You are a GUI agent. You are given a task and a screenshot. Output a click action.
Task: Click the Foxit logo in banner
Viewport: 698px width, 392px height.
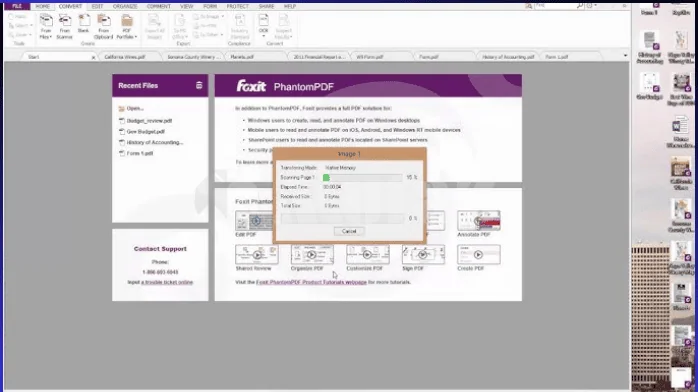tap(251, 85)
